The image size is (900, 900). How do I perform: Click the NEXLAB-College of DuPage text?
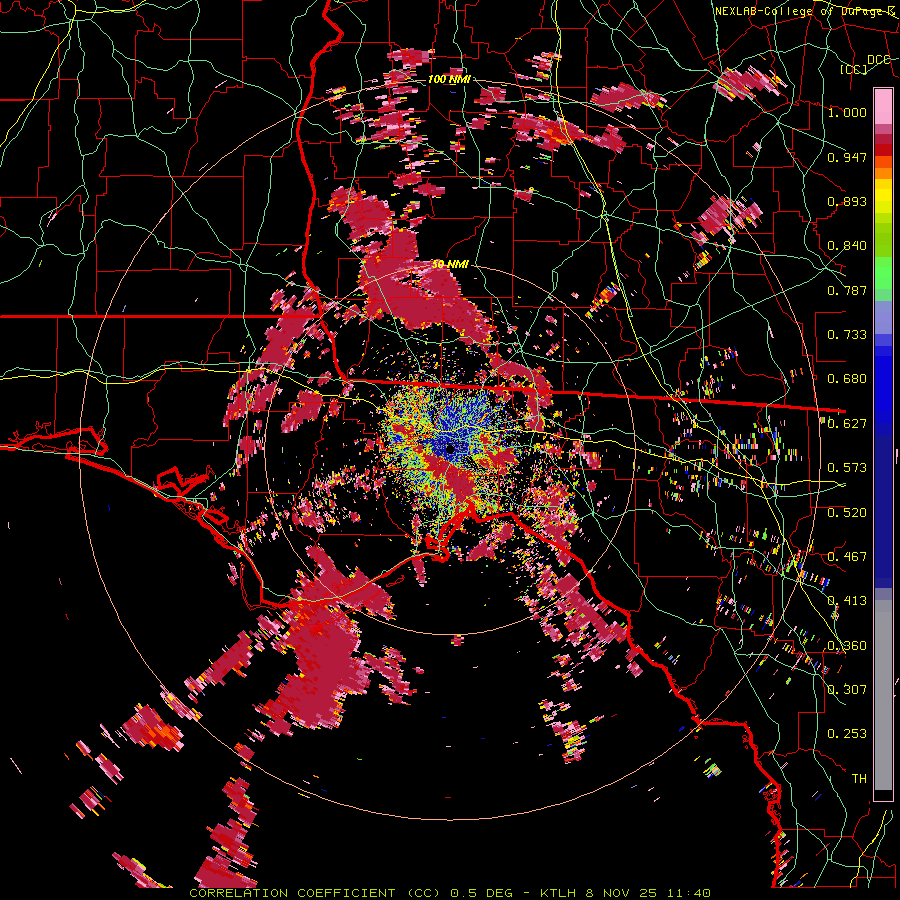[804, 11]
